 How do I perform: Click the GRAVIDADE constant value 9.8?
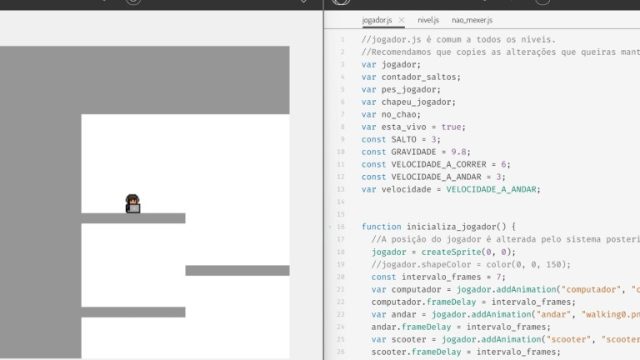click(x=458, y=152)
